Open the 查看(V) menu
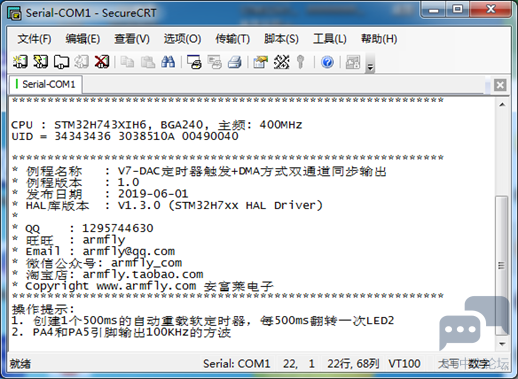This screenshot has height=379, width=518. click(x=132, y=39)
